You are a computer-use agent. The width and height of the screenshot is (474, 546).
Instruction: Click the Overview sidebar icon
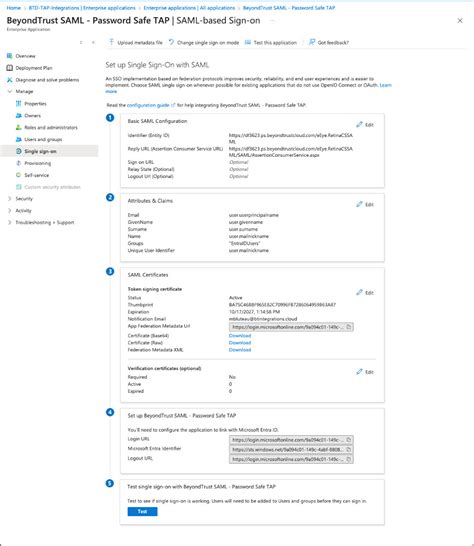click(x=9, y=56)
